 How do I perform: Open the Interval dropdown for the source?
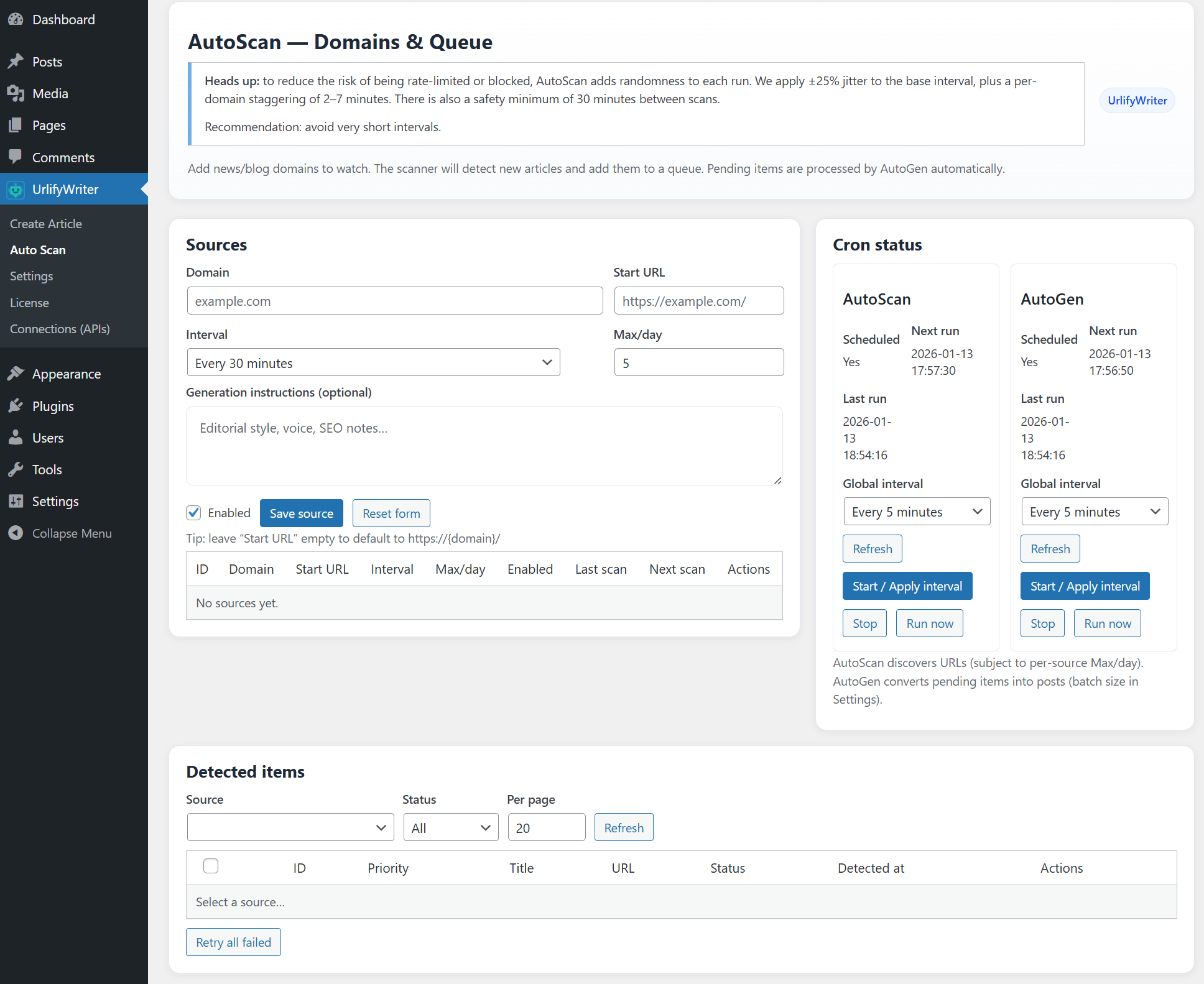pos(373,362)
